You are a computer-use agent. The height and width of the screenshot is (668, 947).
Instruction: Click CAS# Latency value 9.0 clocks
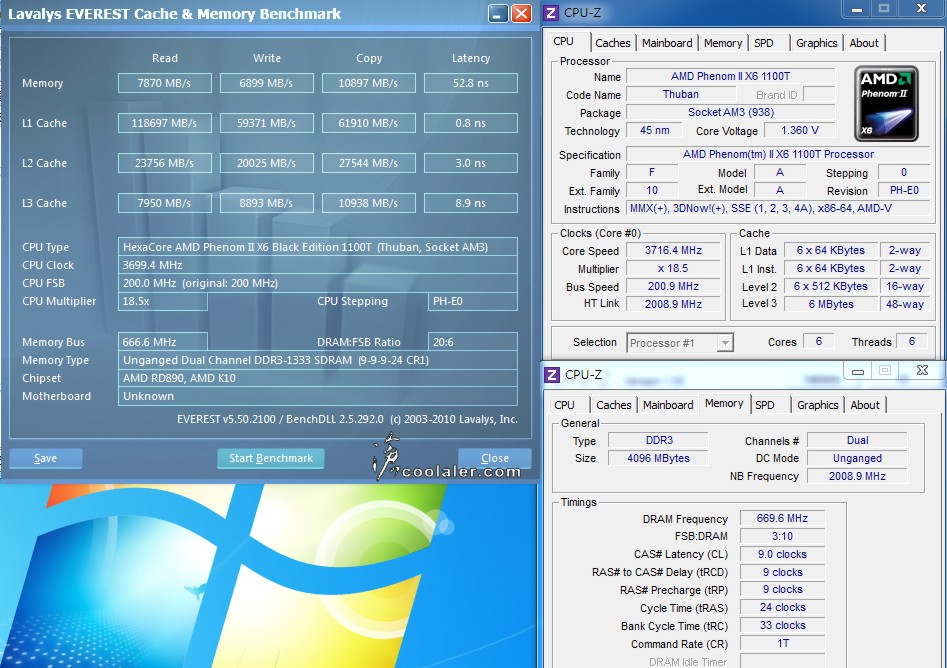tap(782, 554)
